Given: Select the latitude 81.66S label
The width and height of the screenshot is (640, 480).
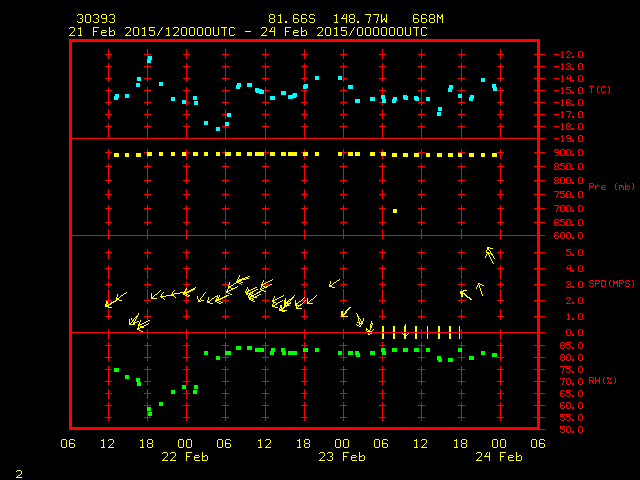Looking at the screenshot, I should tap(292, 19).
